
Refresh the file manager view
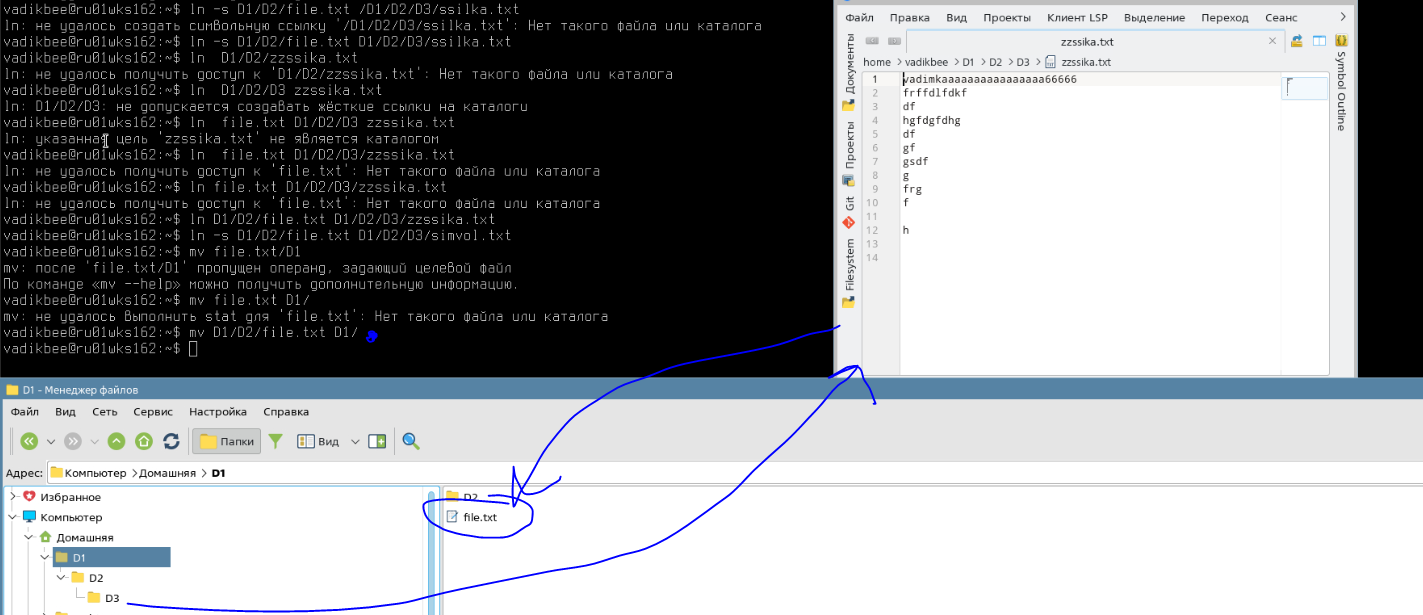tap(171, 441)
